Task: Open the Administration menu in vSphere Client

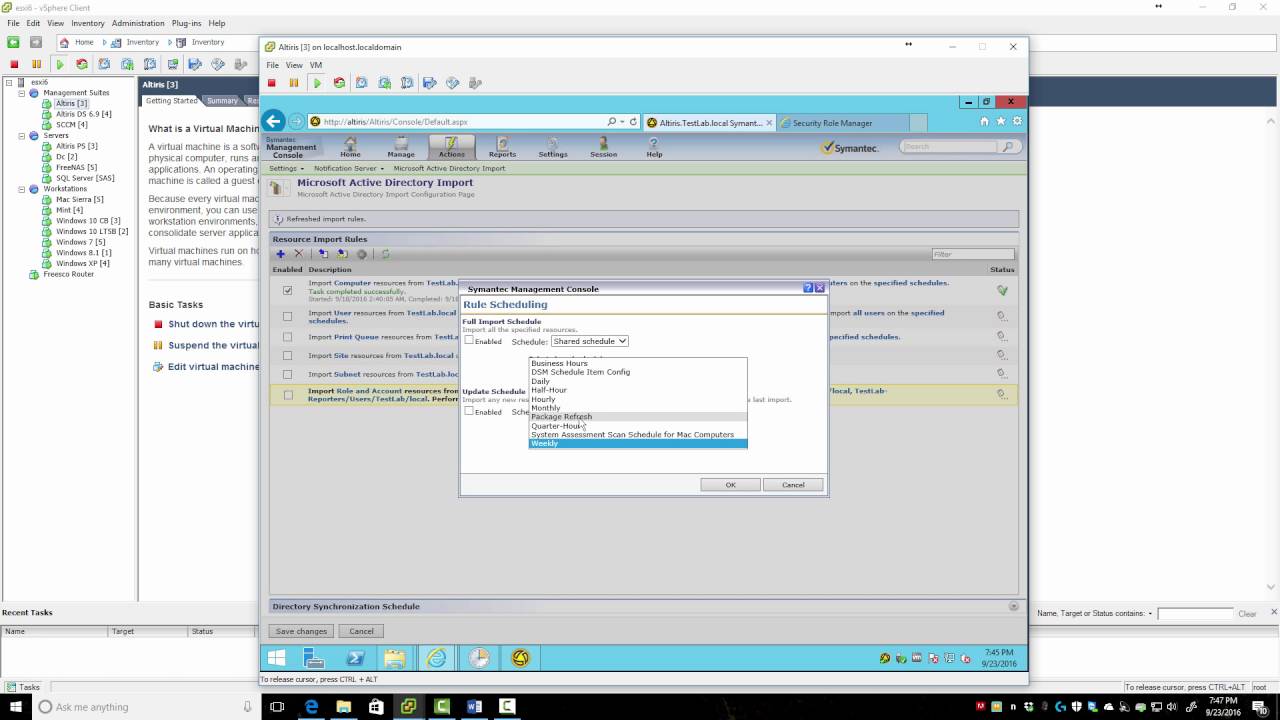Action: [138, 23]
